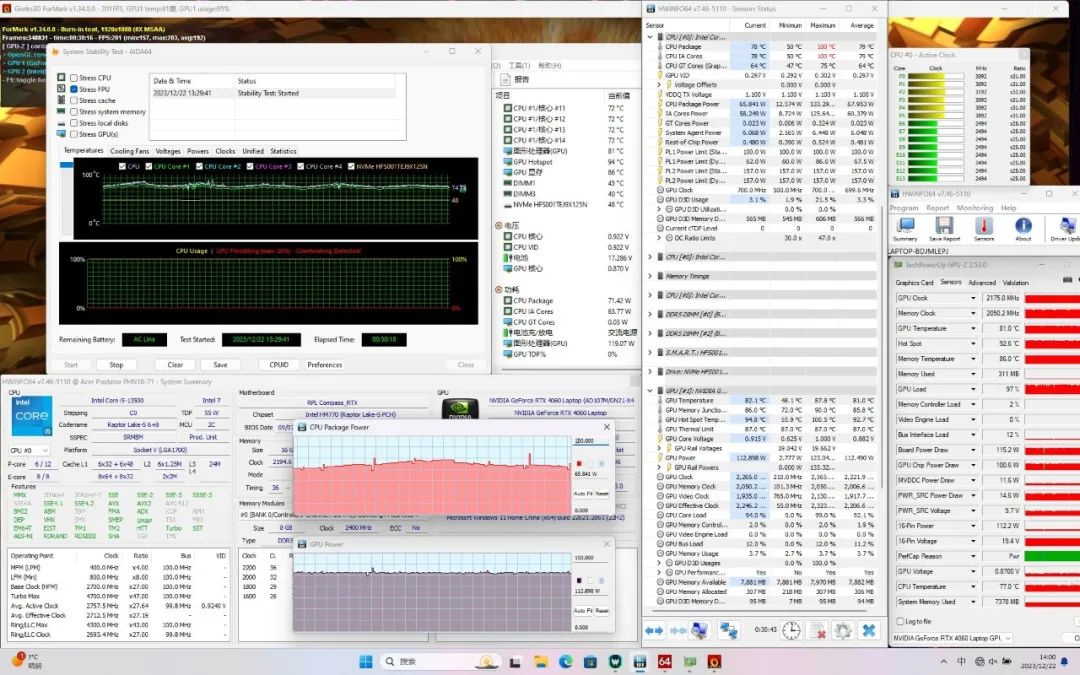Switch to Statistics tab in AIDA64
The width and height of the screenshot is (1080, 675).
coord(283,151)
